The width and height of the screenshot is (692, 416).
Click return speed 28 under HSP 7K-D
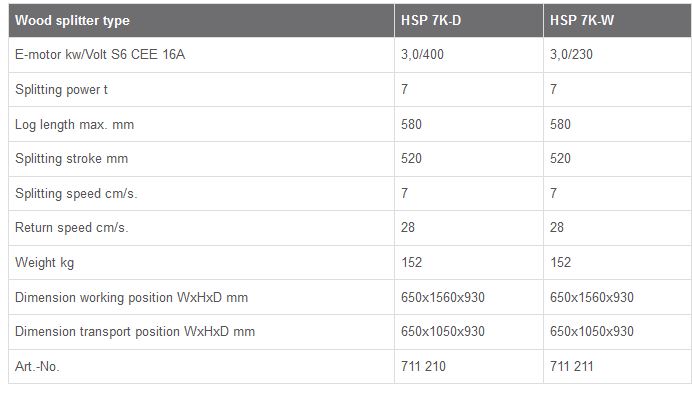[x=407, y=228]
